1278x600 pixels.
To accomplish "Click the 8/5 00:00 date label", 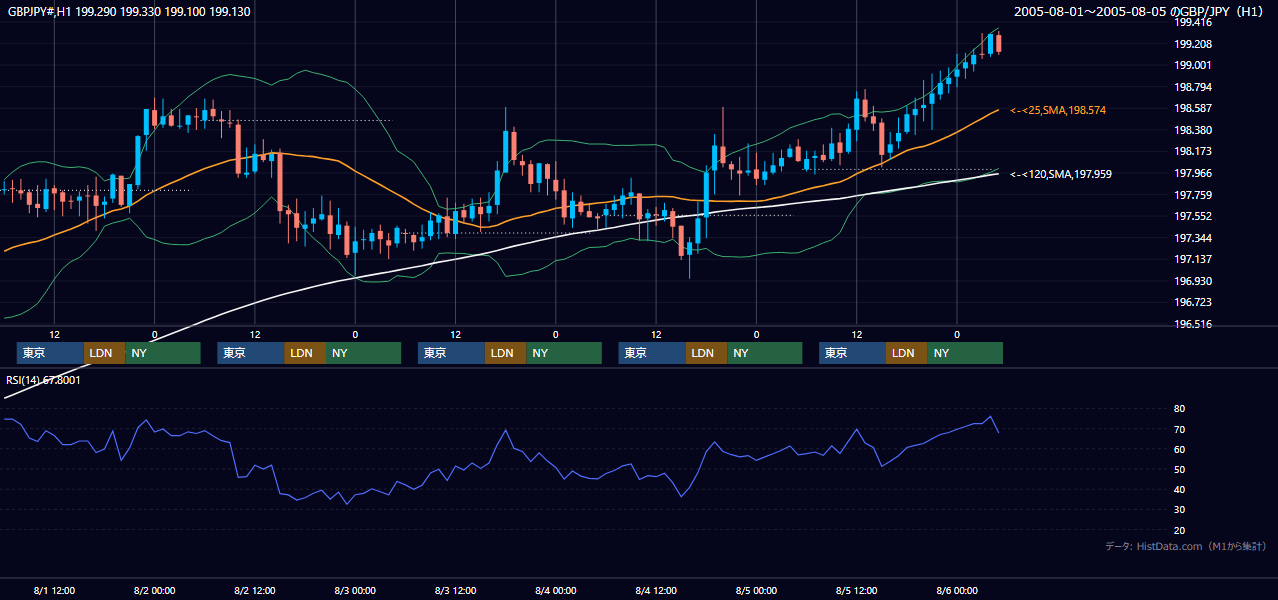I will 756,590.
